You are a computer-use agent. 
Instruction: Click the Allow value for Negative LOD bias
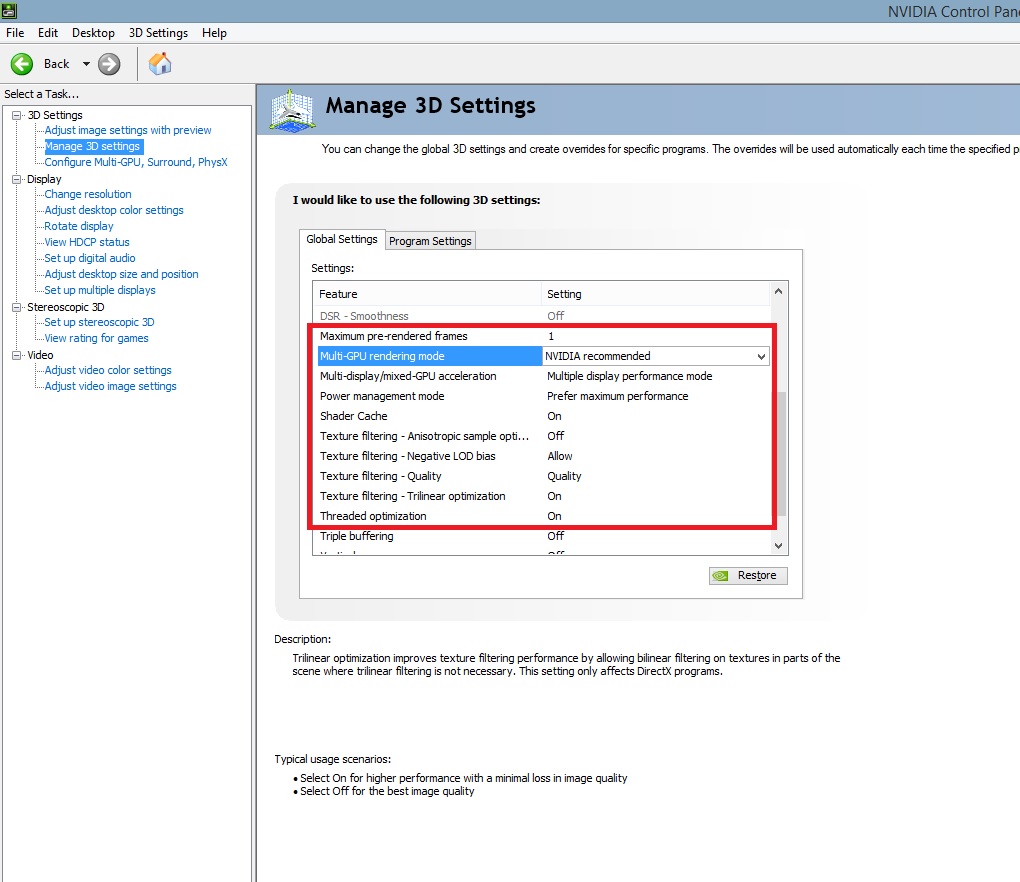click(559, 457)
